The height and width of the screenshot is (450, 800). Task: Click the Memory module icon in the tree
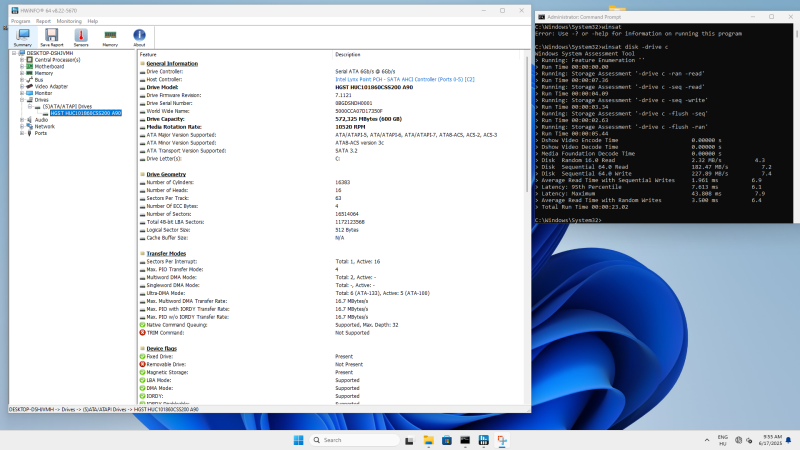pos(30,73)
